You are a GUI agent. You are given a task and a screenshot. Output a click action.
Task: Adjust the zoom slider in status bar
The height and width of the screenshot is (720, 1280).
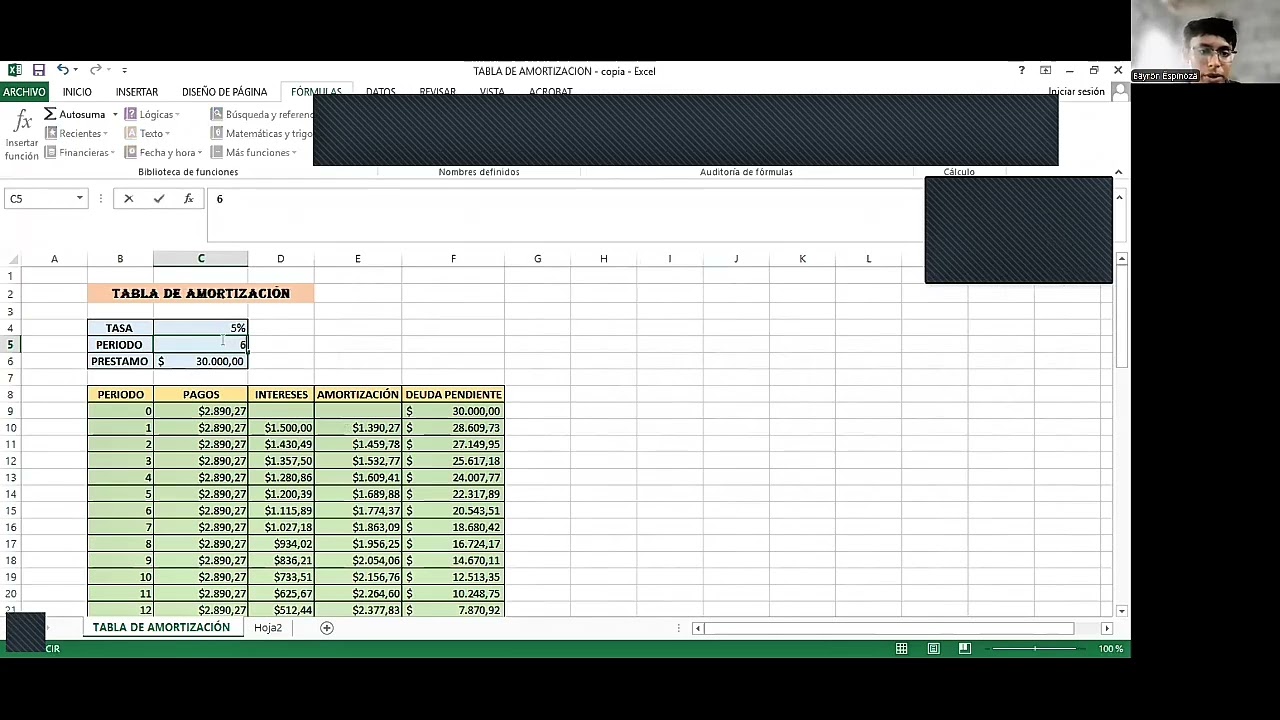[x=1034, y=649]
